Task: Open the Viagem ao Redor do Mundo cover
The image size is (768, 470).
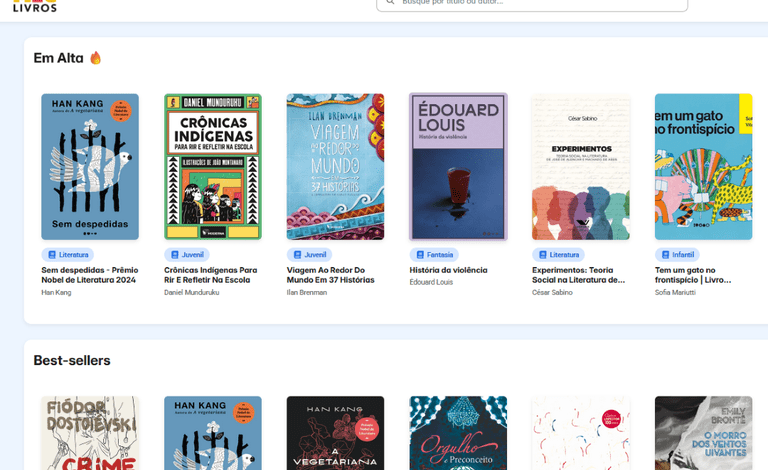Action: (x=335, y=167)
